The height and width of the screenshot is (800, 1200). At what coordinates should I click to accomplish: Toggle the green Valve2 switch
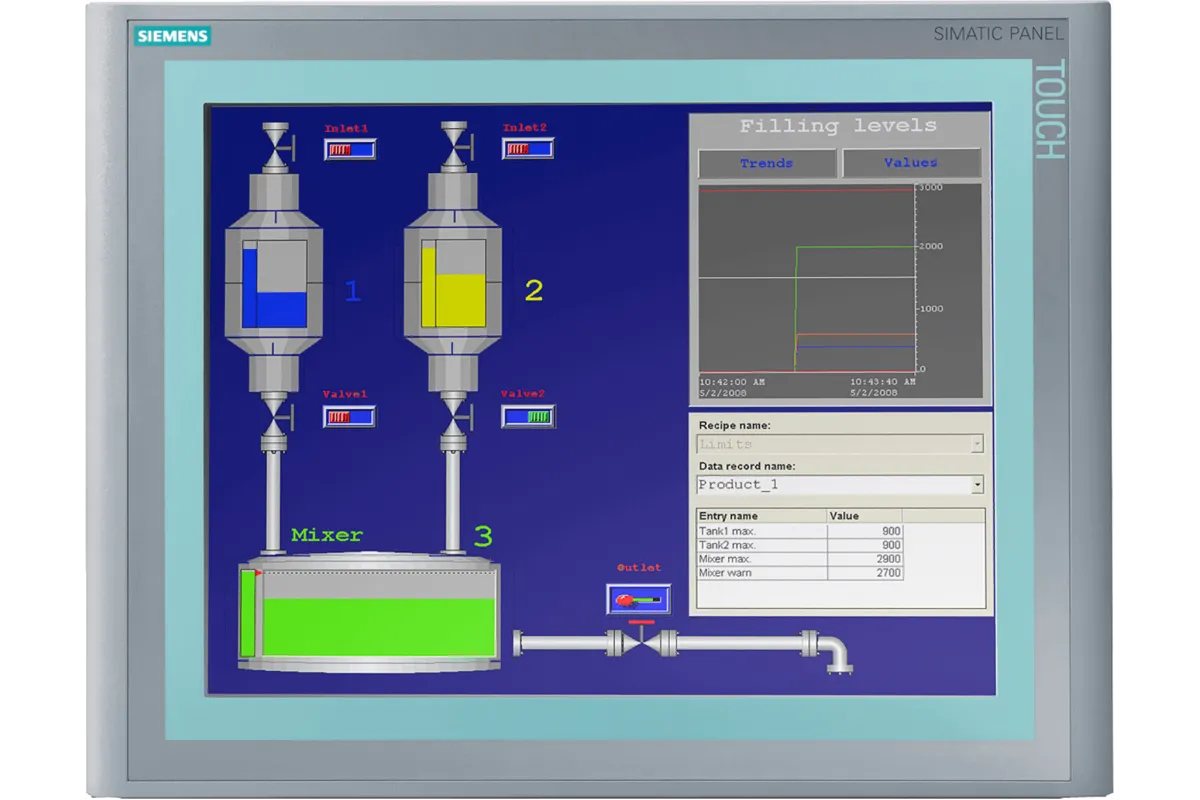tap(528, 416)
